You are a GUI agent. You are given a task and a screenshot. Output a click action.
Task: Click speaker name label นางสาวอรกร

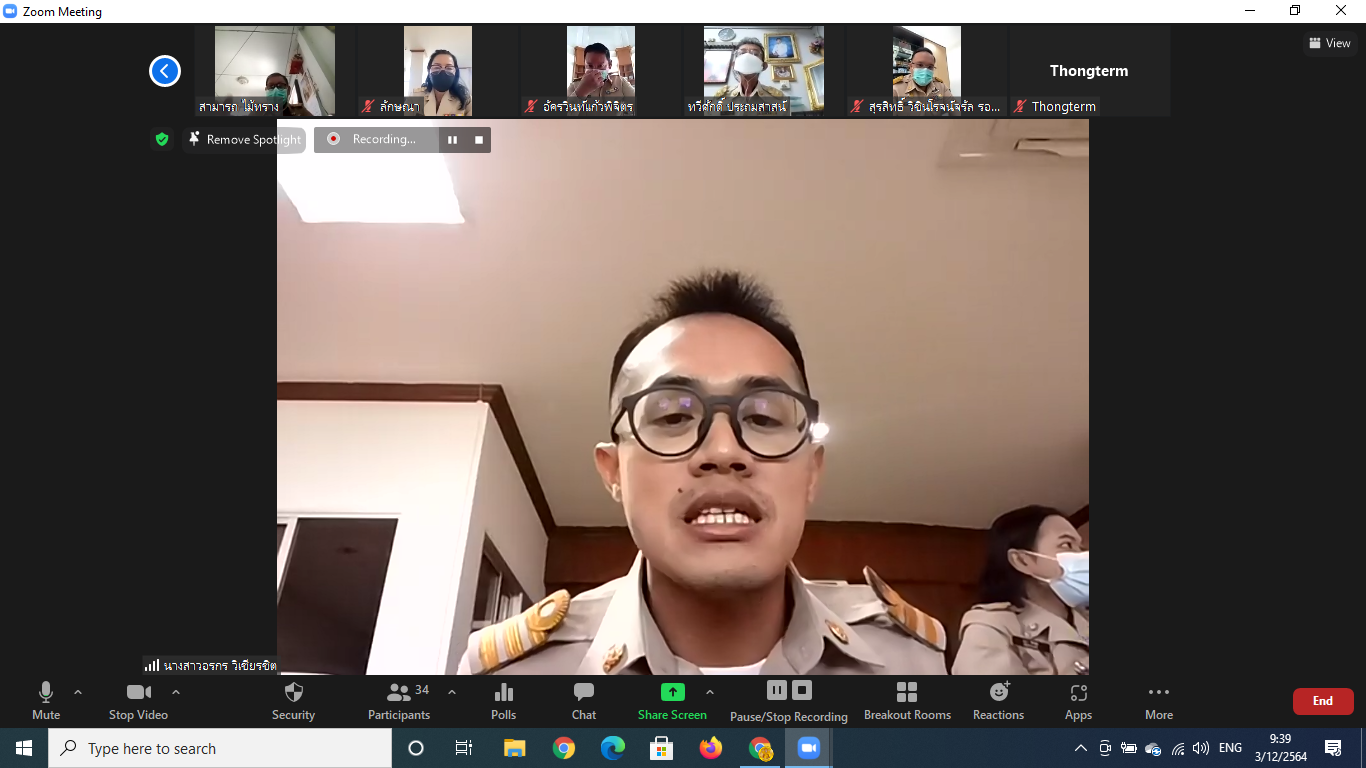pyautogui.click(x=210, y=665)
